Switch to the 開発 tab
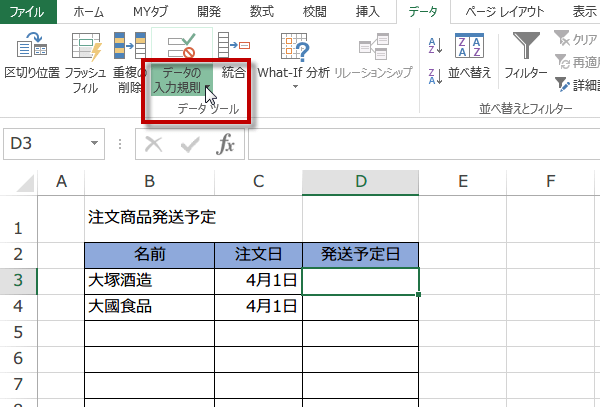This screenshot has width=600, height=407. (x=209, y=11)
